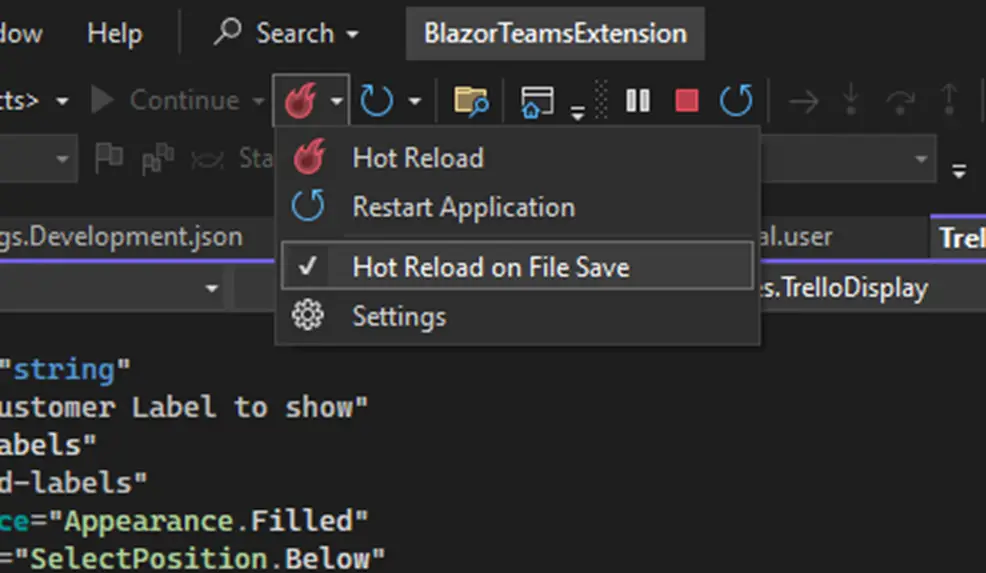Click the BlazorTeamsExtension solution name label
Screen dimensions: 986x573
coord(555,34)
